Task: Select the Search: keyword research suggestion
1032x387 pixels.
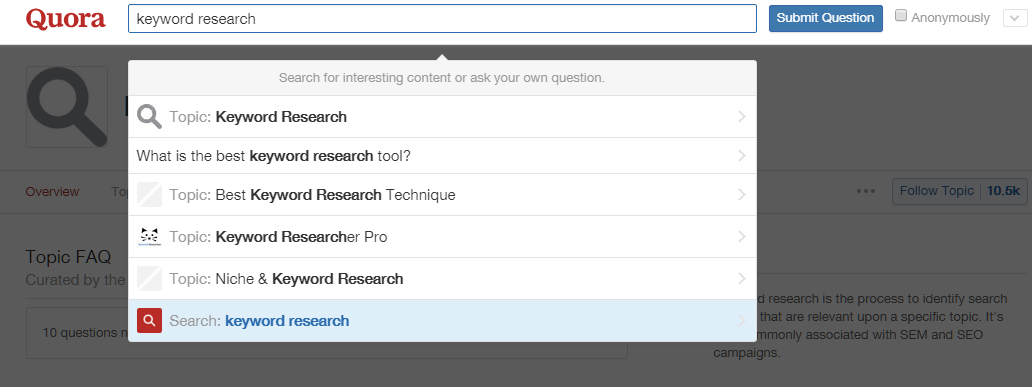Action: point(442,321)
